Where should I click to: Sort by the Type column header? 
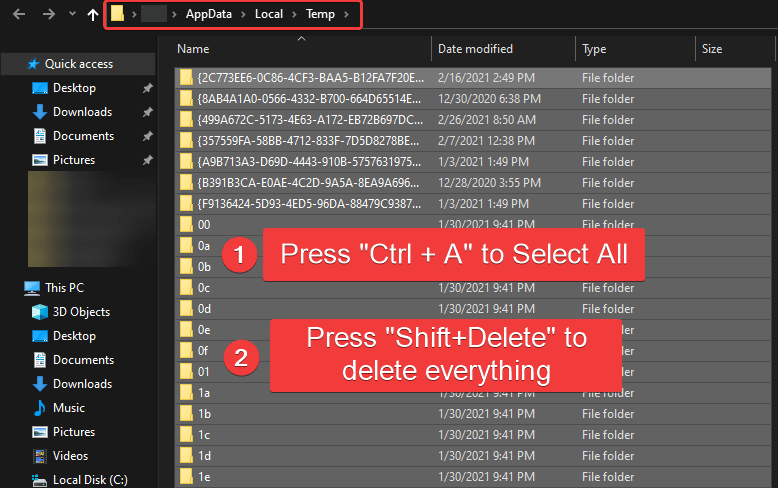594,49
